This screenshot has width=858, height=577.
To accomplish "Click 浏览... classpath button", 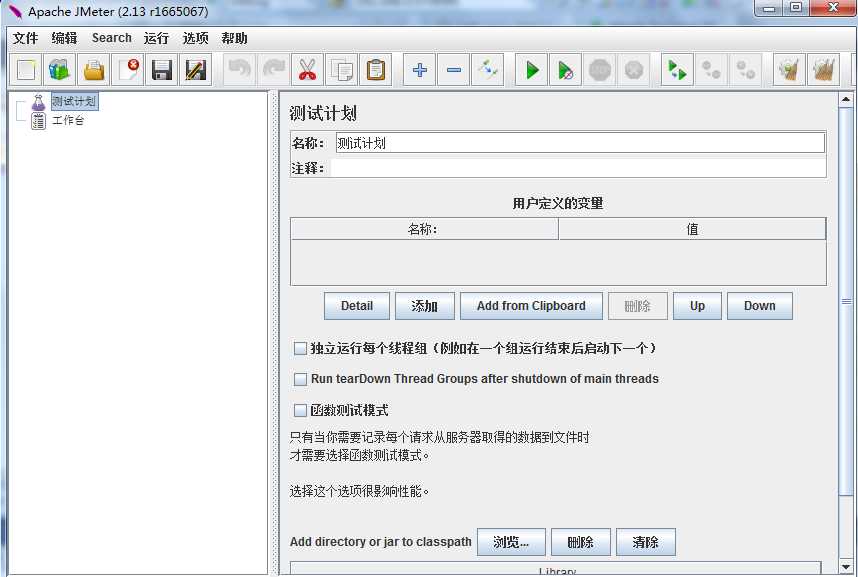I will click(511, 542).
